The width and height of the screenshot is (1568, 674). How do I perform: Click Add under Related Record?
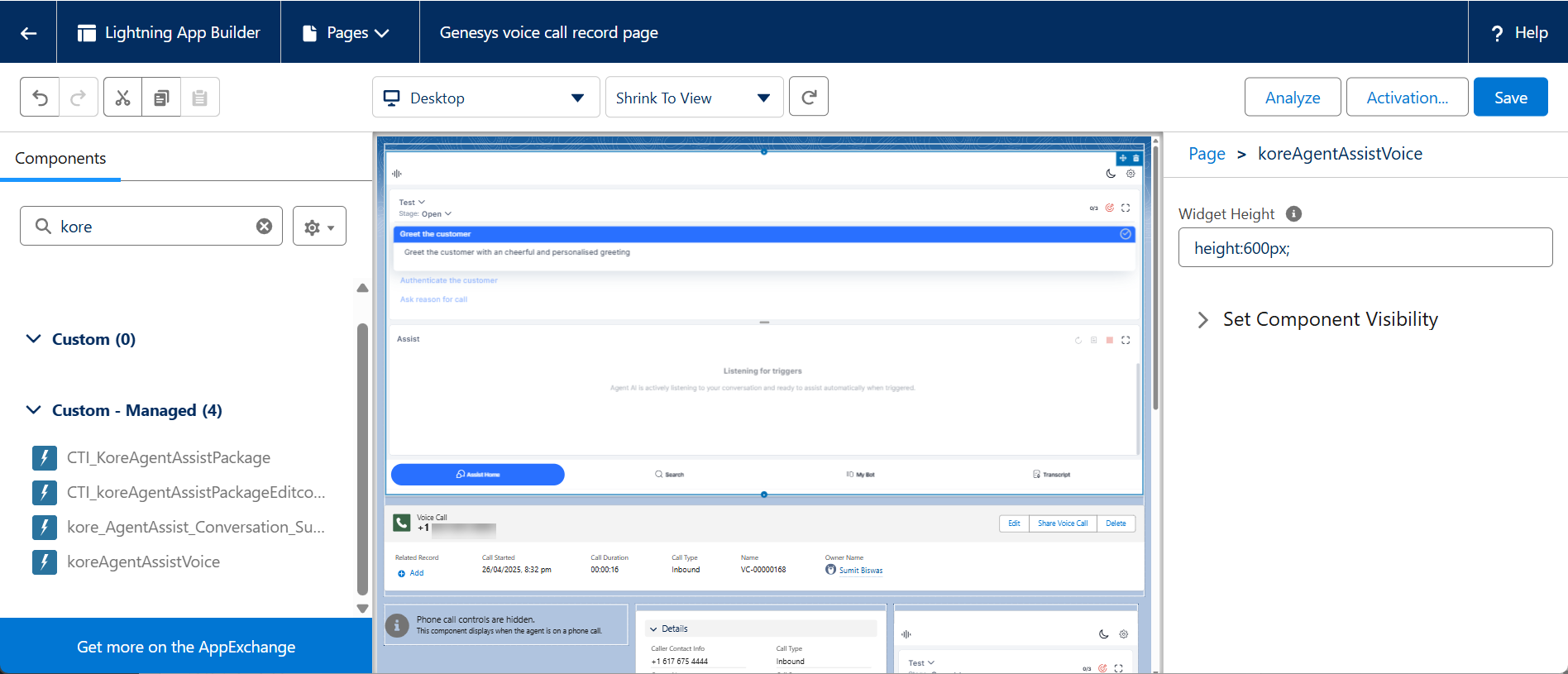pos(411,573)
